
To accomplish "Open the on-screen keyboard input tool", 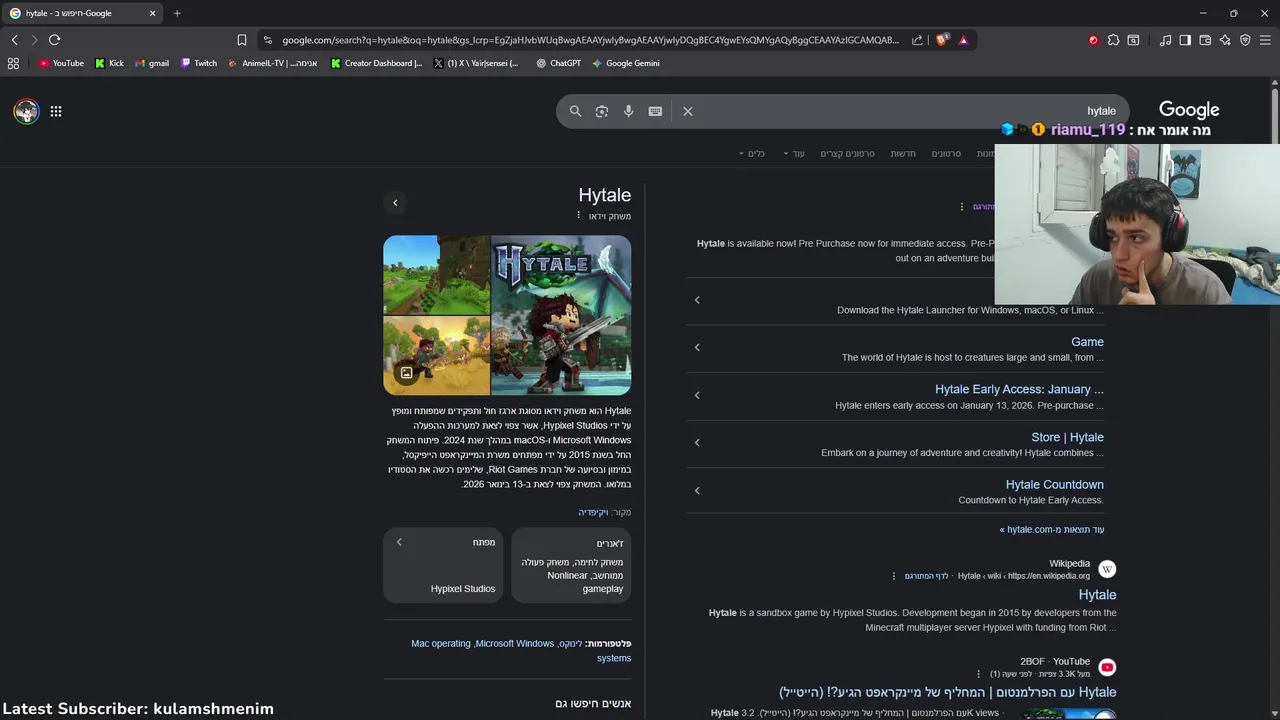I will pos(655,111).
